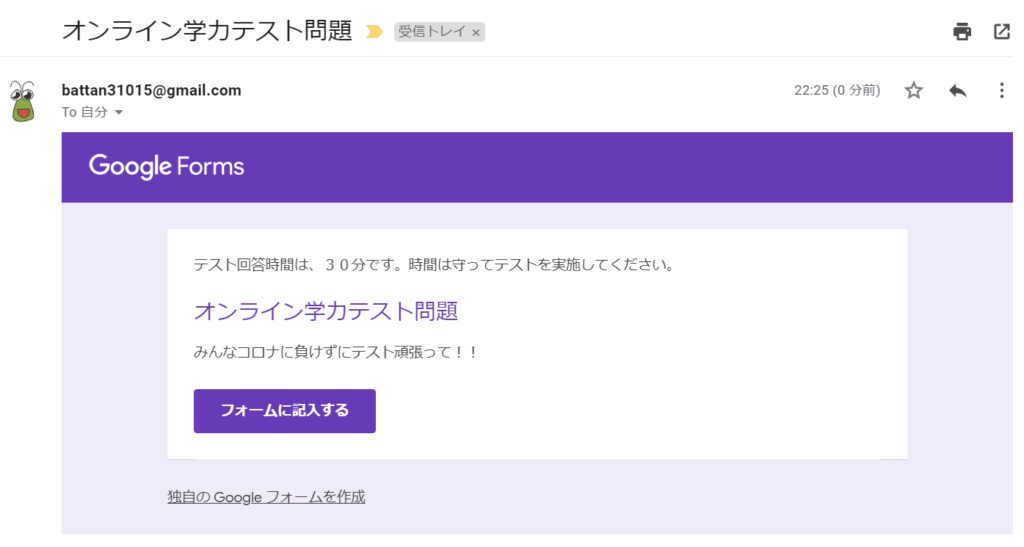Click the フォームに記入する button
Image resolution: width=1024 pixels, height=547 pixels.
pos(285,411)
